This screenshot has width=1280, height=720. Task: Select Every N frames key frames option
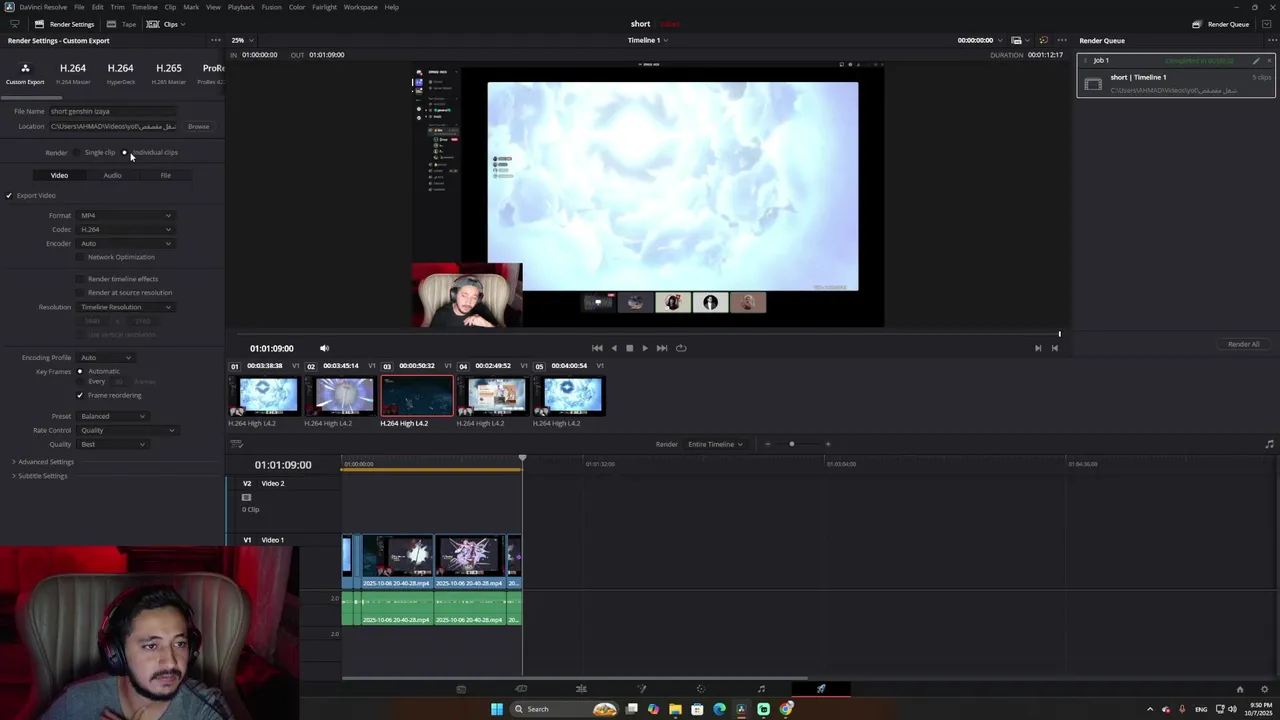point(80,381)
